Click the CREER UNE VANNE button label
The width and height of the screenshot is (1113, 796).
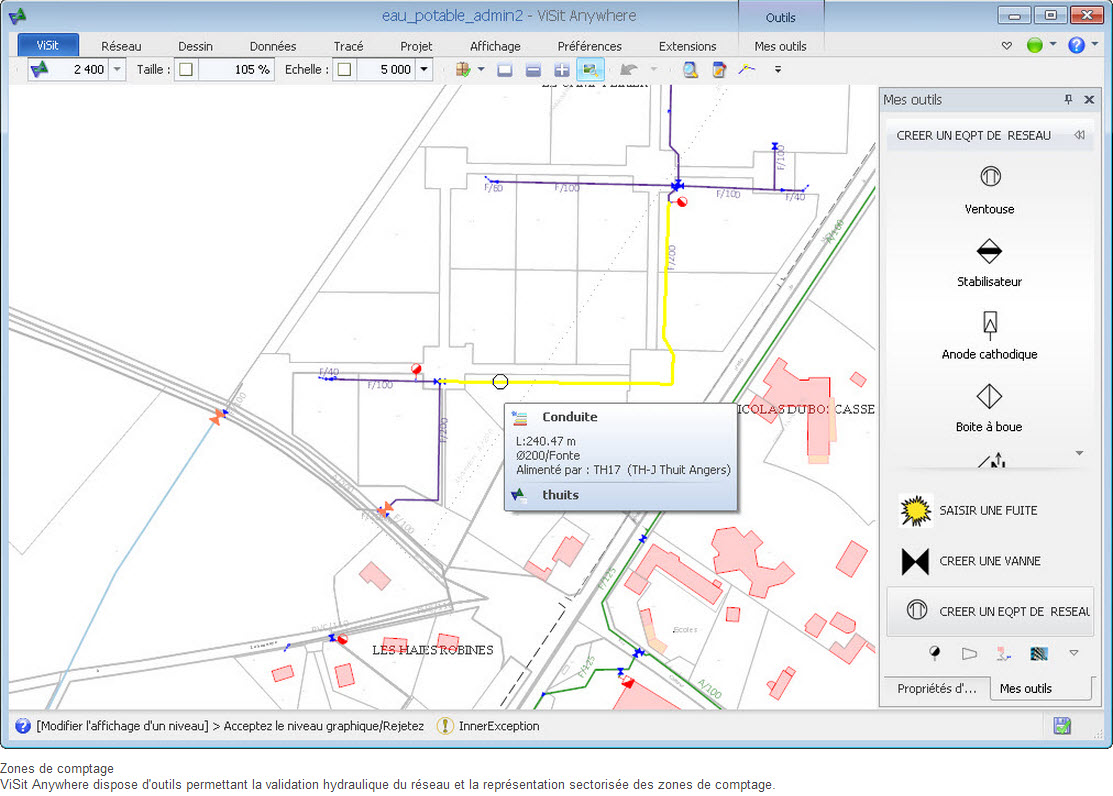[x=989, y=561]
